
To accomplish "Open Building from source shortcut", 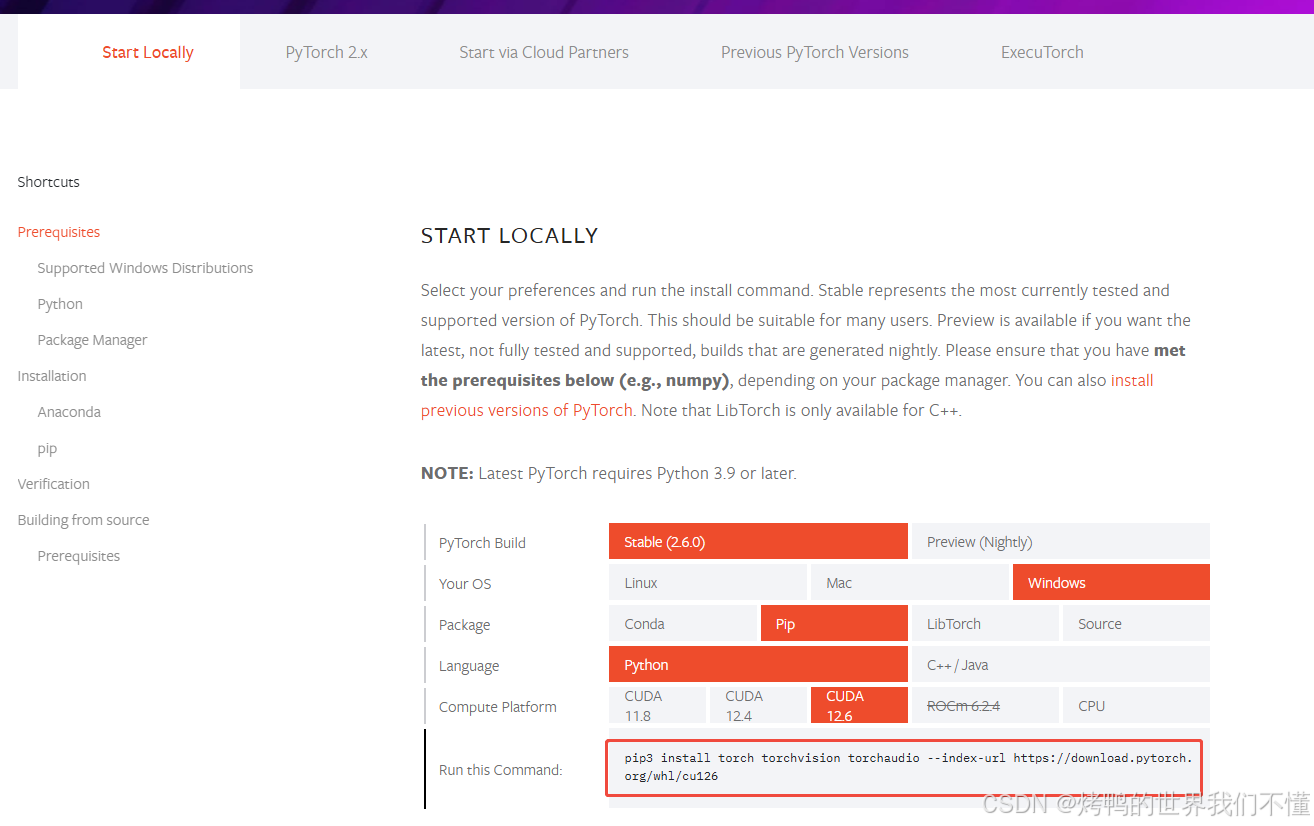I will (83, 520).
